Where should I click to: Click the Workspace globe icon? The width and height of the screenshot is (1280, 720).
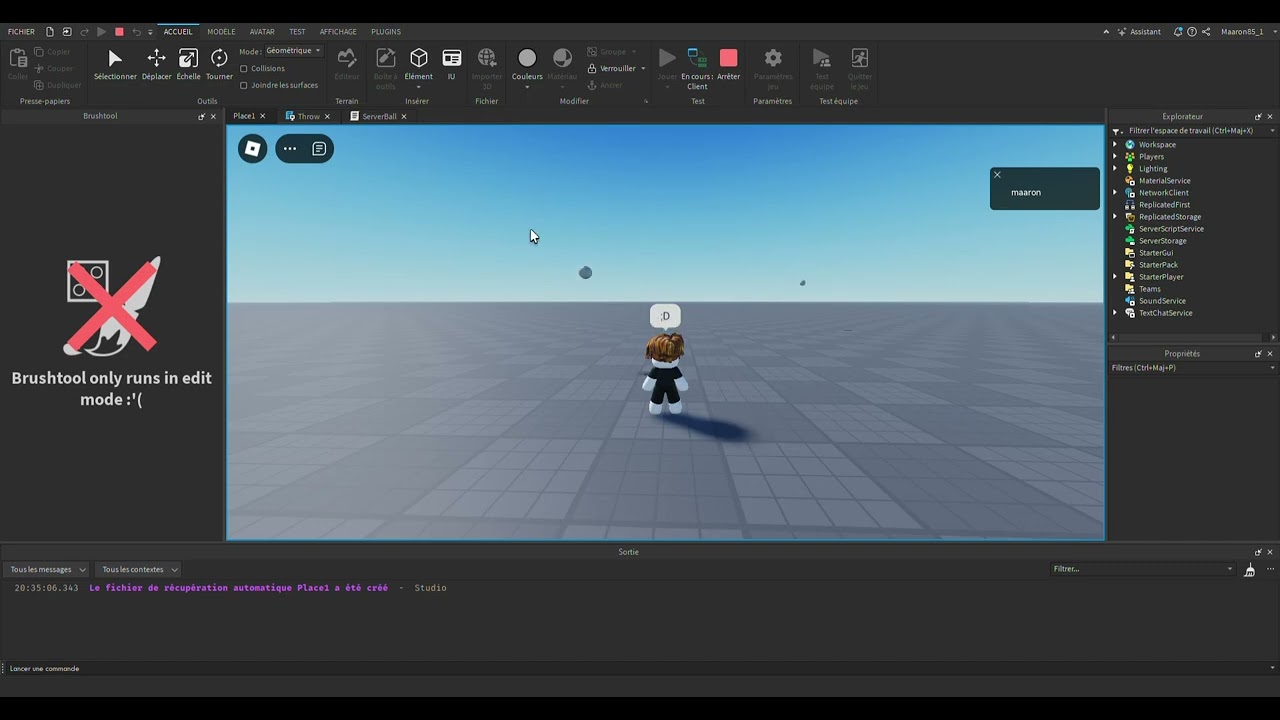click(x=1130, y=145)
